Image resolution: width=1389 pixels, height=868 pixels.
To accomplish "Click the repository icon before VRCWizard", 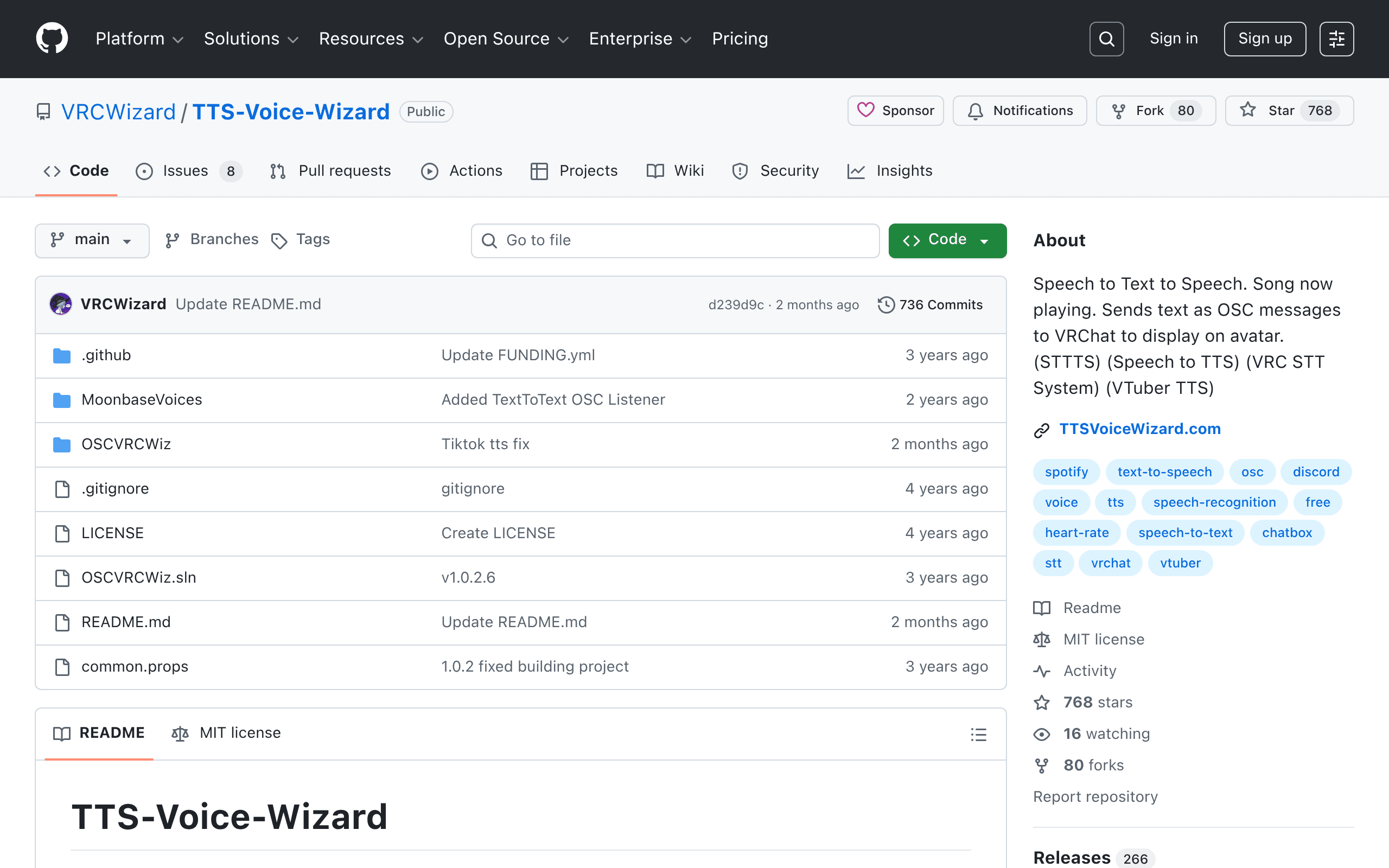I will pyautogui.click(x=43, y=112).
